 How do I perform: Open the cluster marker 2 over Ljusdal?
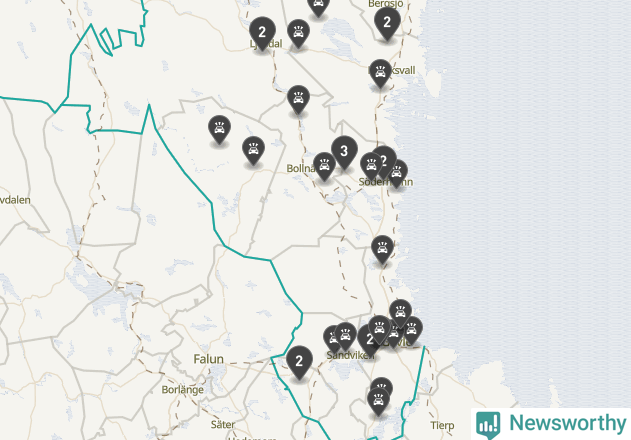[262, 33]
